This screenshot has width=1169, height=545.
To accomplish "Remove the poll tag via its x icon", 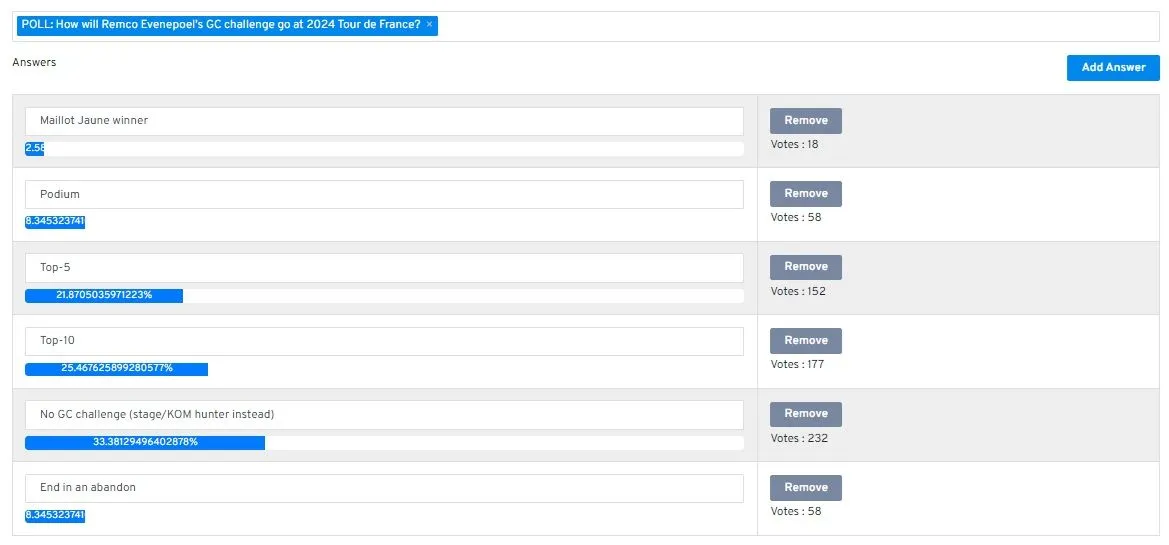I will coord(429,25).
